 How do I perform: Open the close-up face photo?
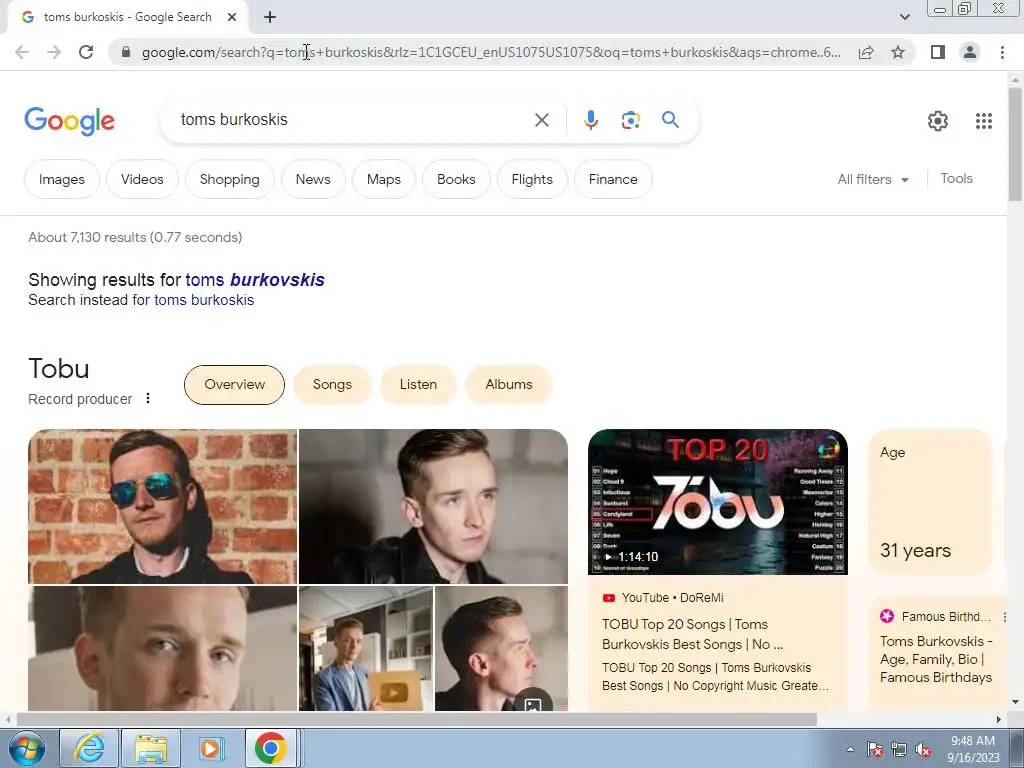point(163,648)
